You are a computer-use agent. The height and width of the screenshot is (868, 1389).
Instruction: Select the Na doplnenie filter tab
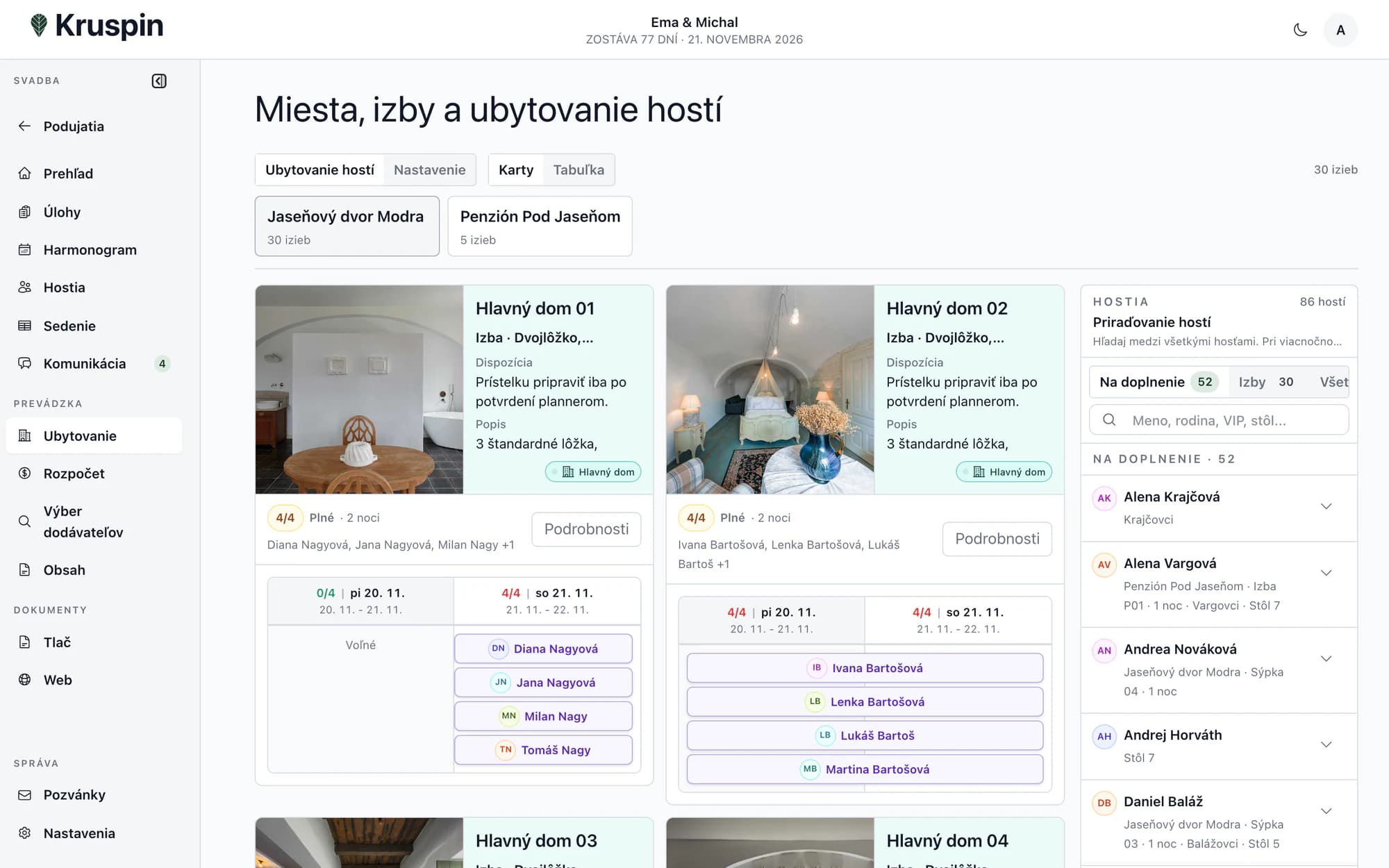coord(1158,382)
